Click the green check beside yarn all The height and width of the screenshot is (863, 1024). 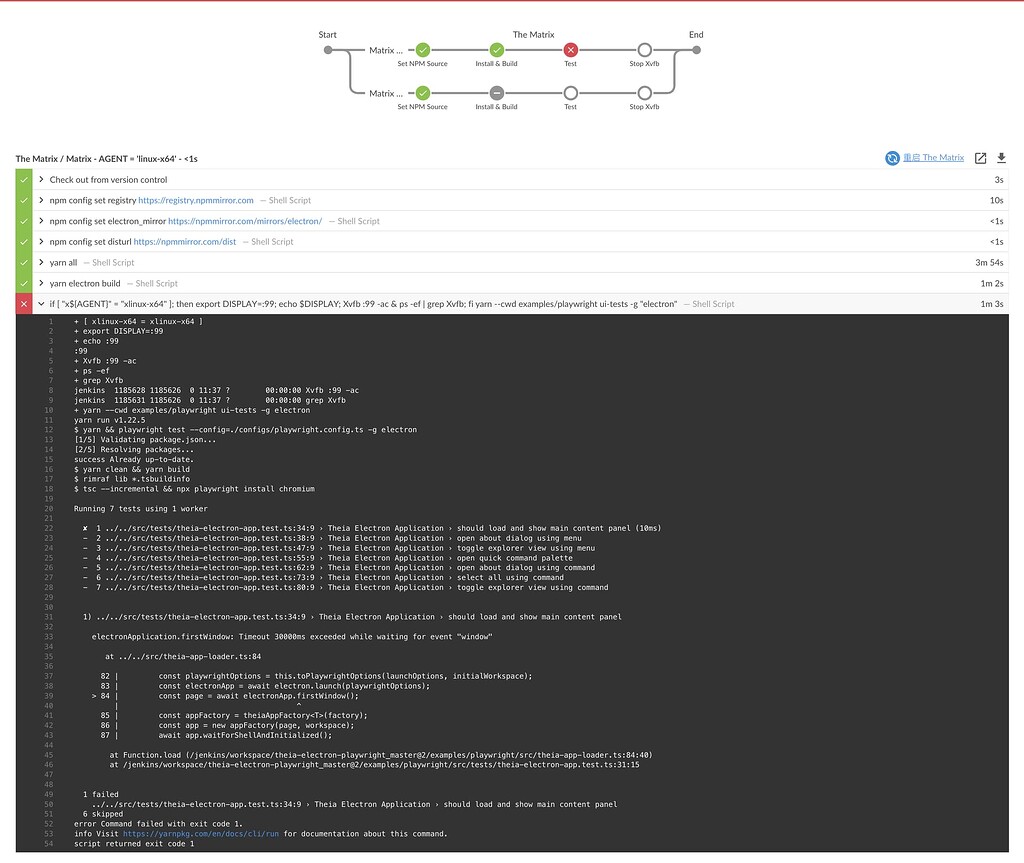(22, 262)
